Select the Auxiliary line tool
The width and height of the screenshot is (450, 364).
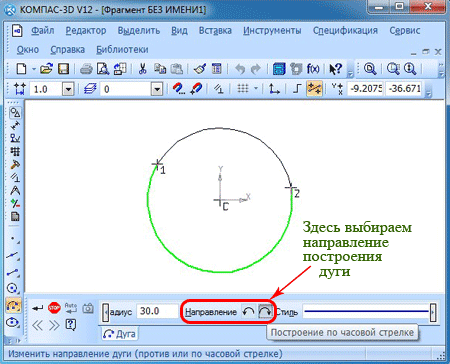click(13, 256)
